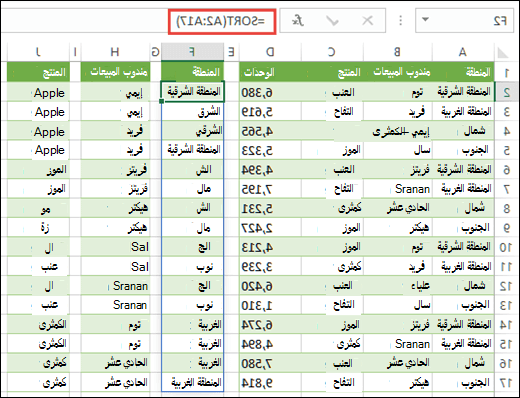Click the cell with value 6,380
This screenshot has height=398, width=520.
click(270, 92)
